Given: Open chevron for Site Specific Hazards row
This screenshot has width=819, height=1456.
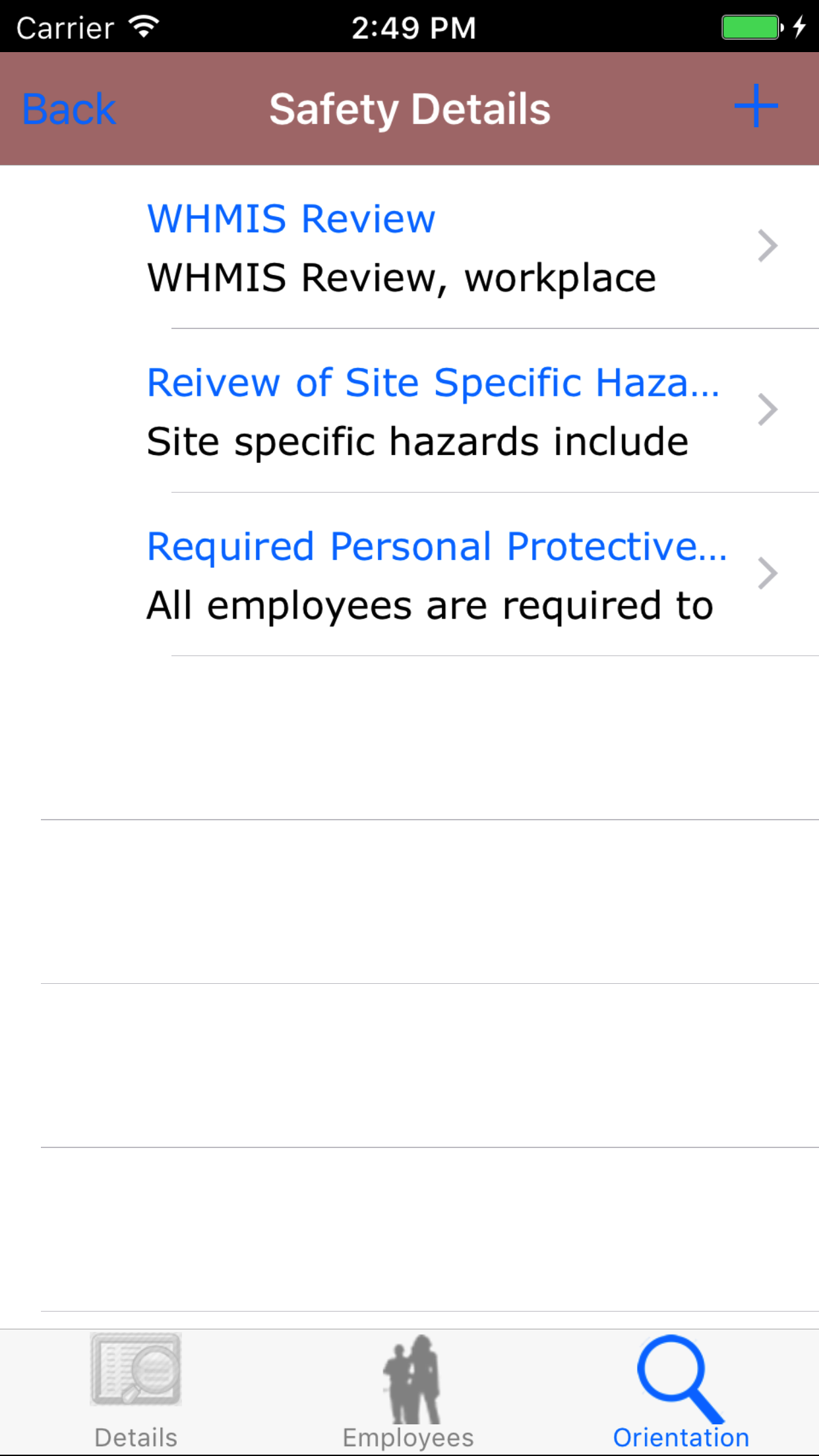Looking at the screenshot, I should tap(768, 409).
